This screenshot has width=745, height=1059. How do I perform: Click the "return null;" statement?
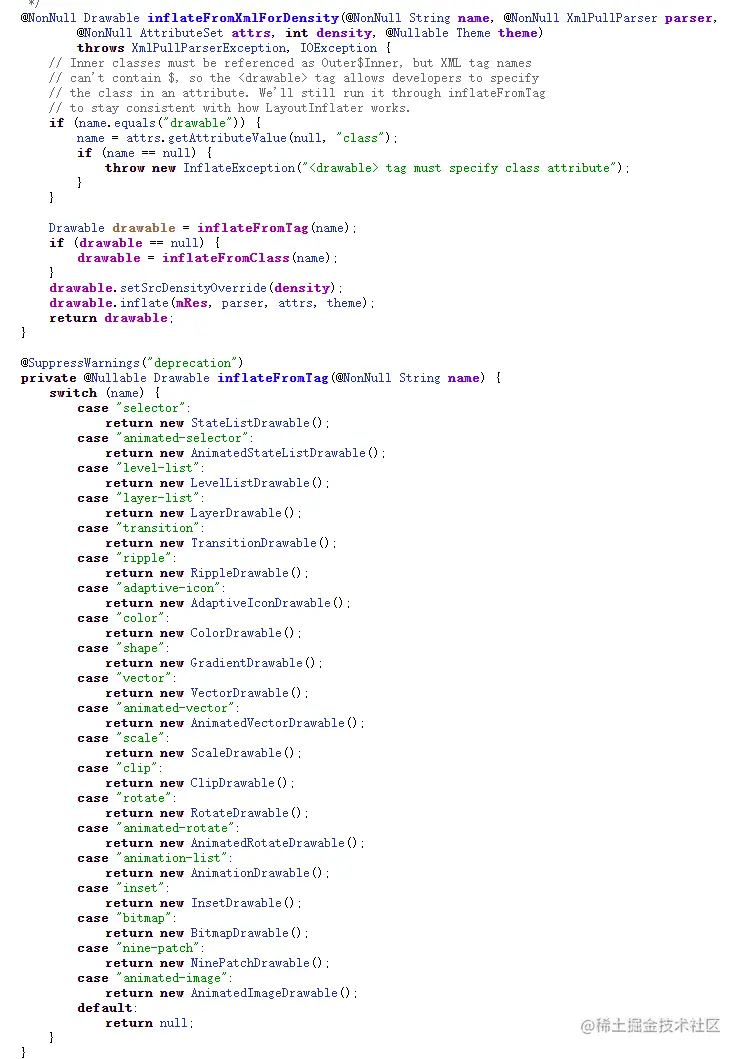pos(149,1023)
